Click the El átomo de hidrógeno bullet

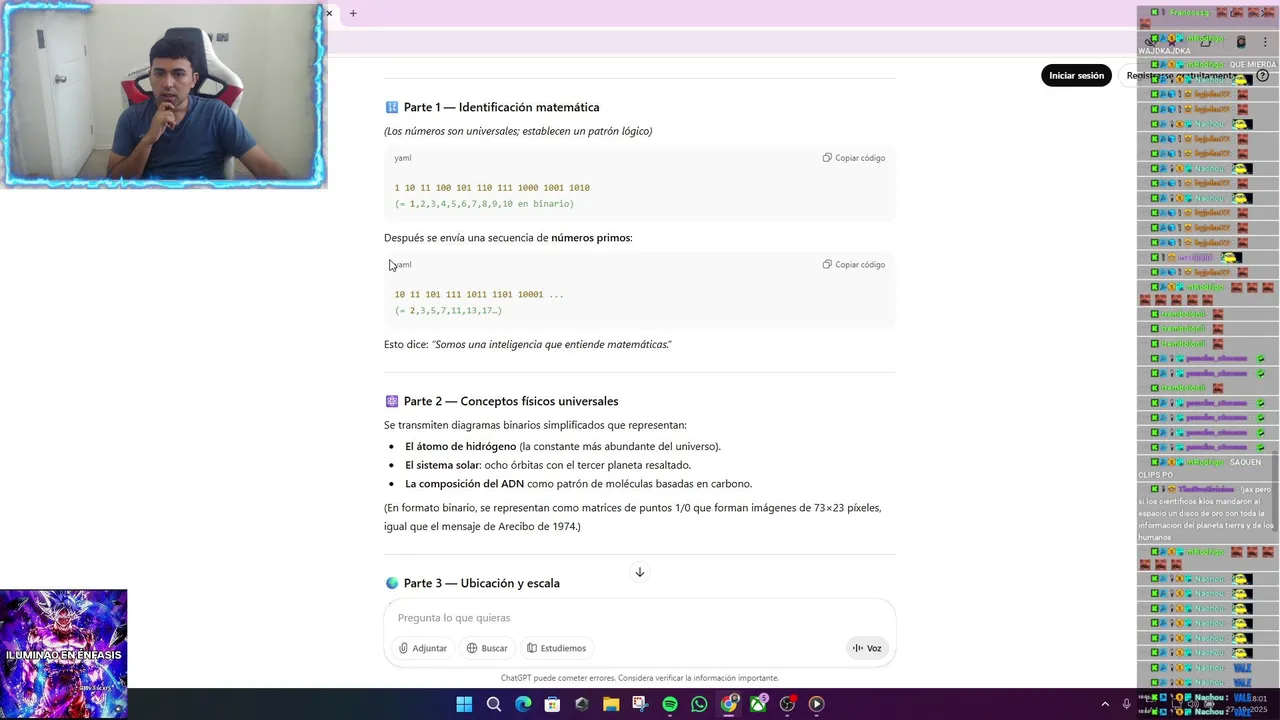pos(562,447)
